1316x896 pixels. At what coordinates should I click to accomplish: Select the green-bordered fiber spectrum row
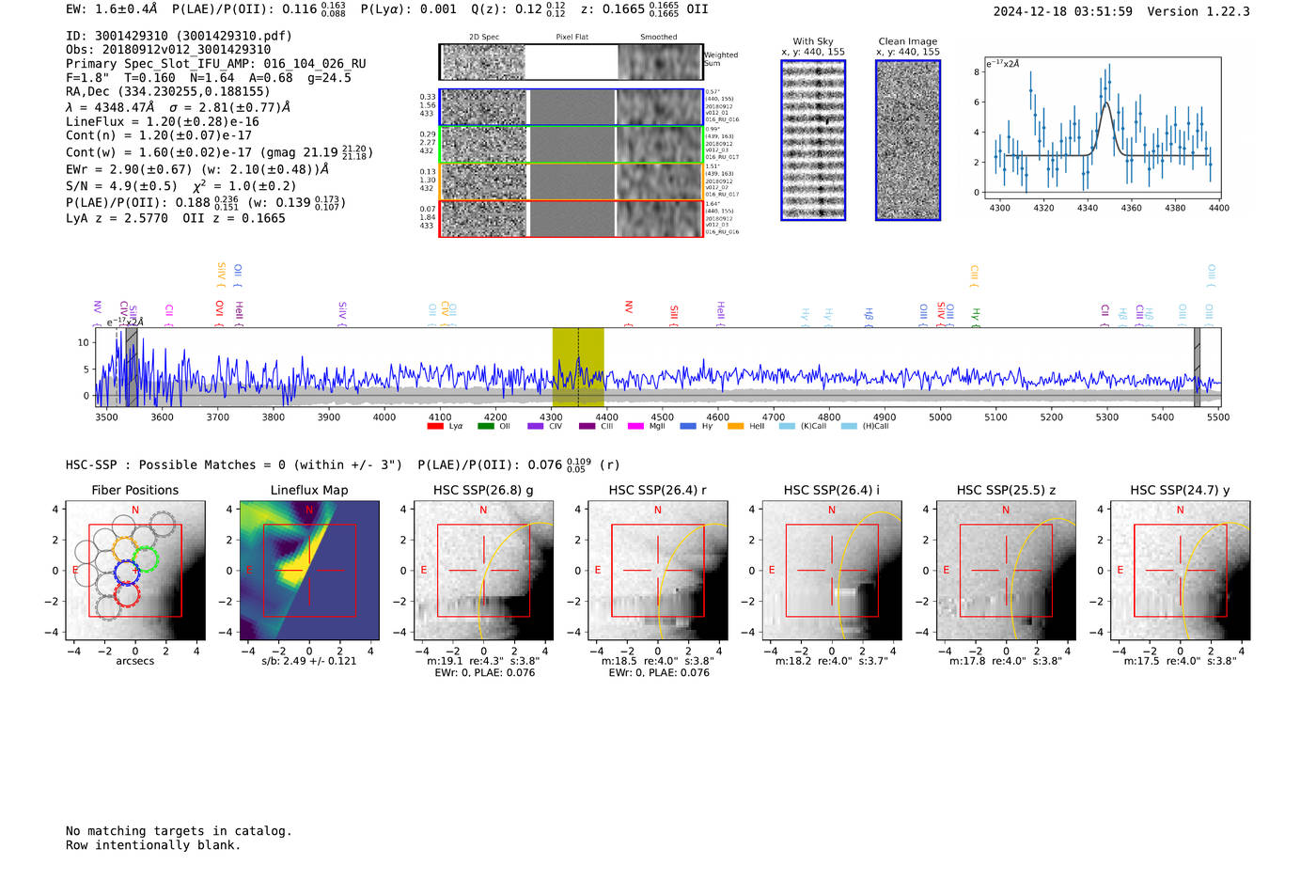click(x=571, y=145)
